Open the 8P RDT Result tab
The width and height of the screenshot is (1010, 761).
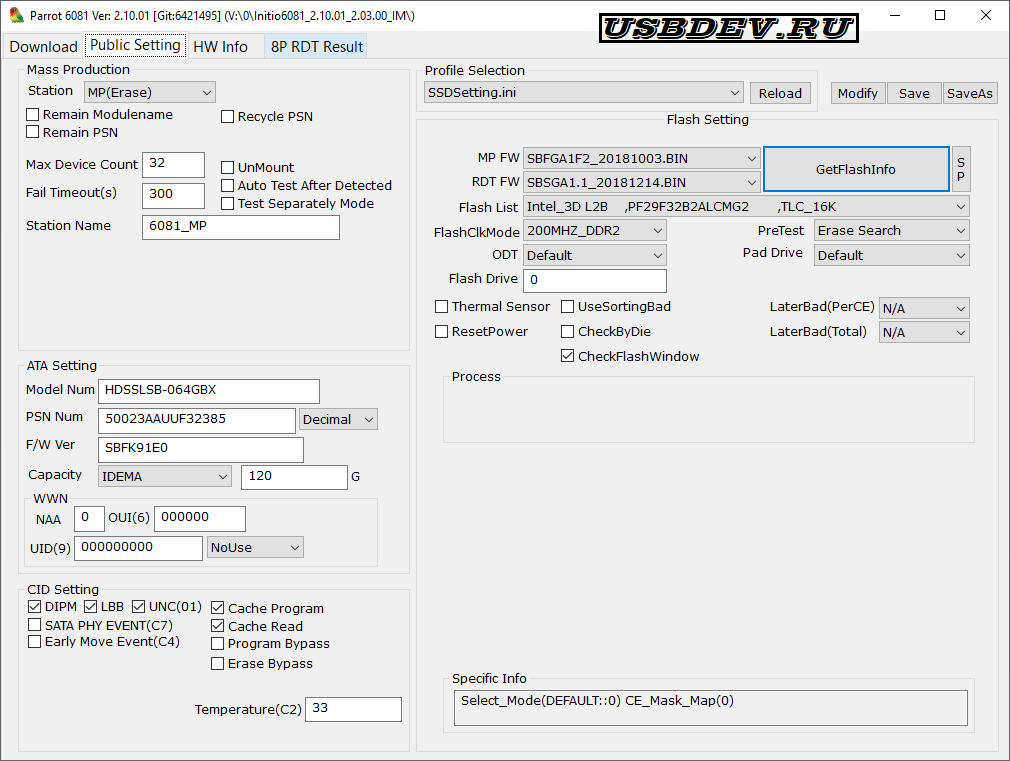[x=316, y=46]
